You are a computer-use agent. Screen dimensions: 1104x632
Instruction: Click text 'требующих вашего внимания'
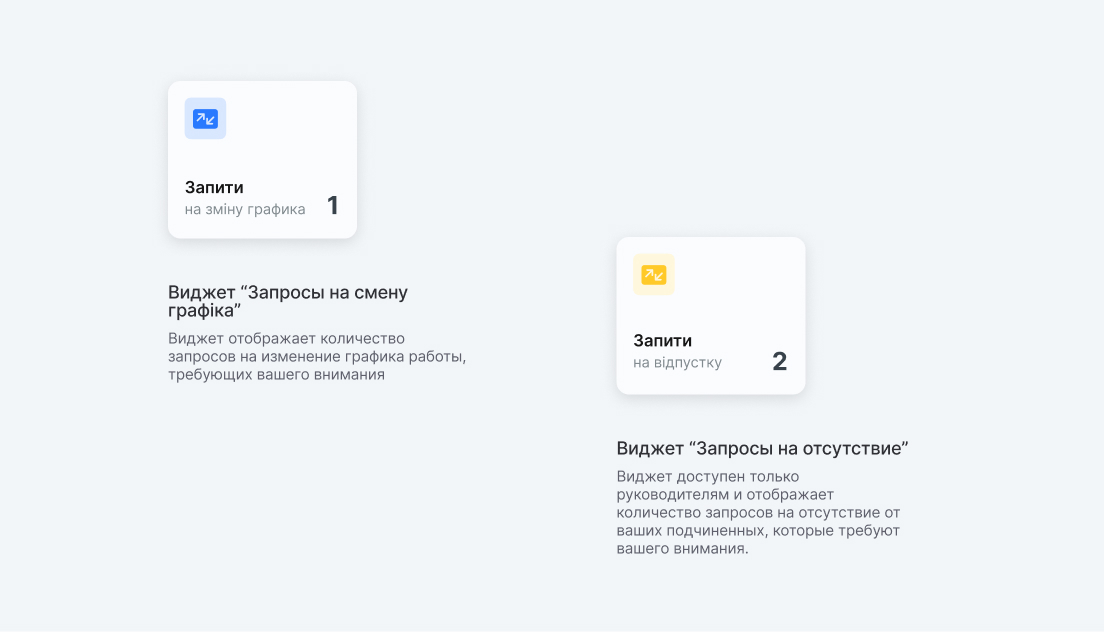(x=277, y=374)
